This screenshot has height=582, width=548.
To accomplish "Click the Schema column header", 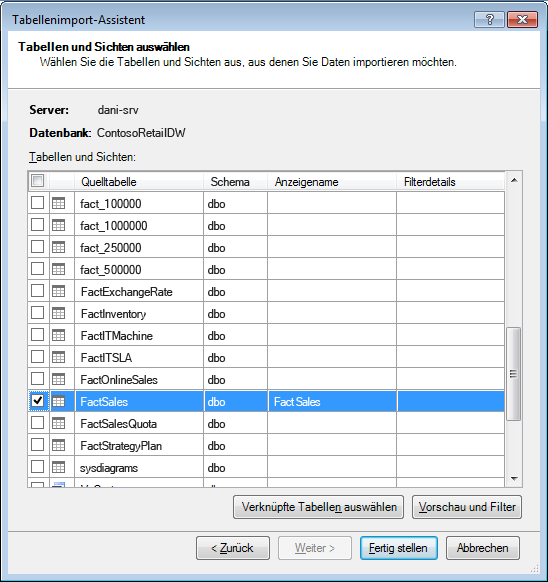I will [x=235, y=182].
